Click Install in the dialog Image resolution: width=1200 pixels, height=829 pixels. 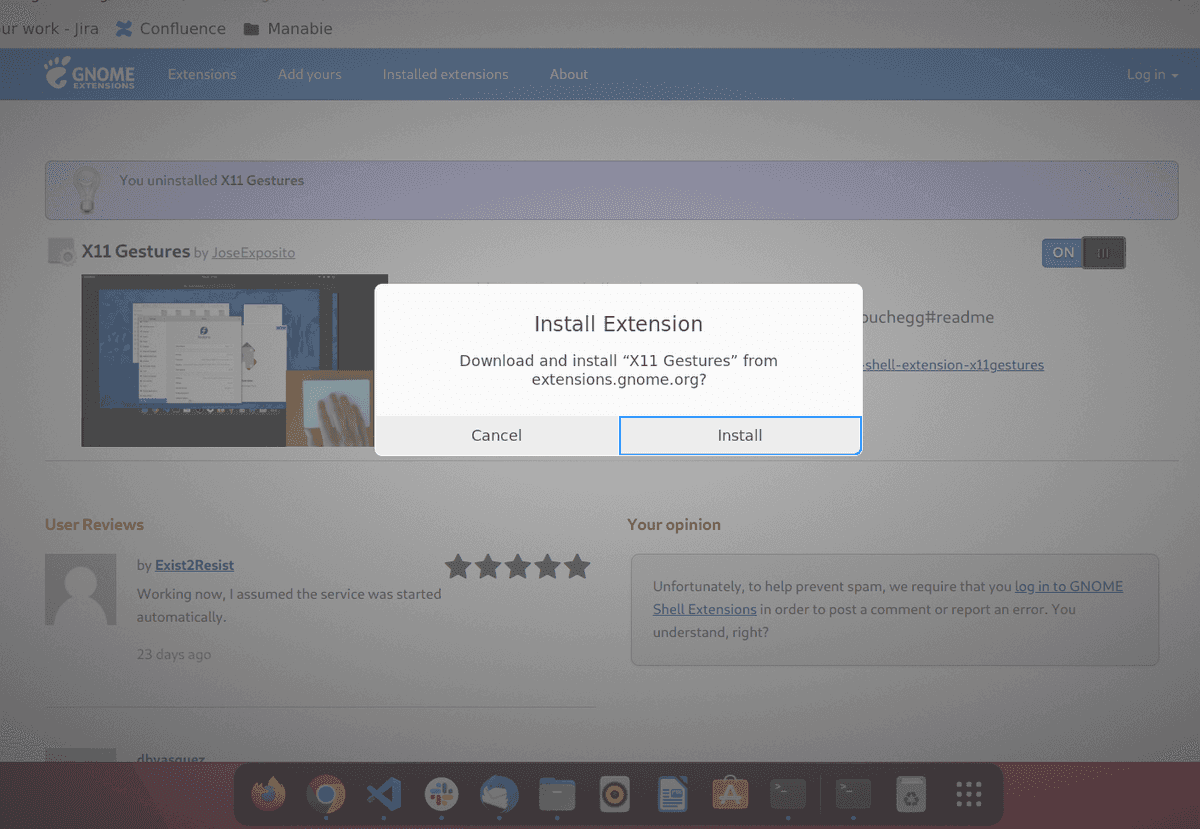tap(739, 435)
